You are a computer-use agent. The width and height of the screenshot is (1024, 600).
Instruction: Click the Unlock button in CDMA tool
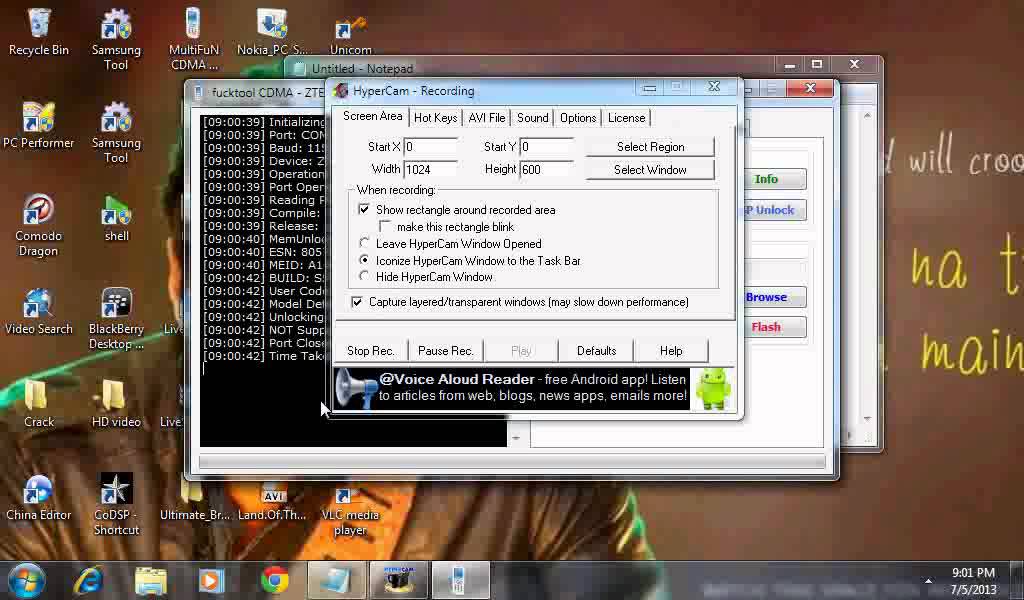tap(775, 210)
